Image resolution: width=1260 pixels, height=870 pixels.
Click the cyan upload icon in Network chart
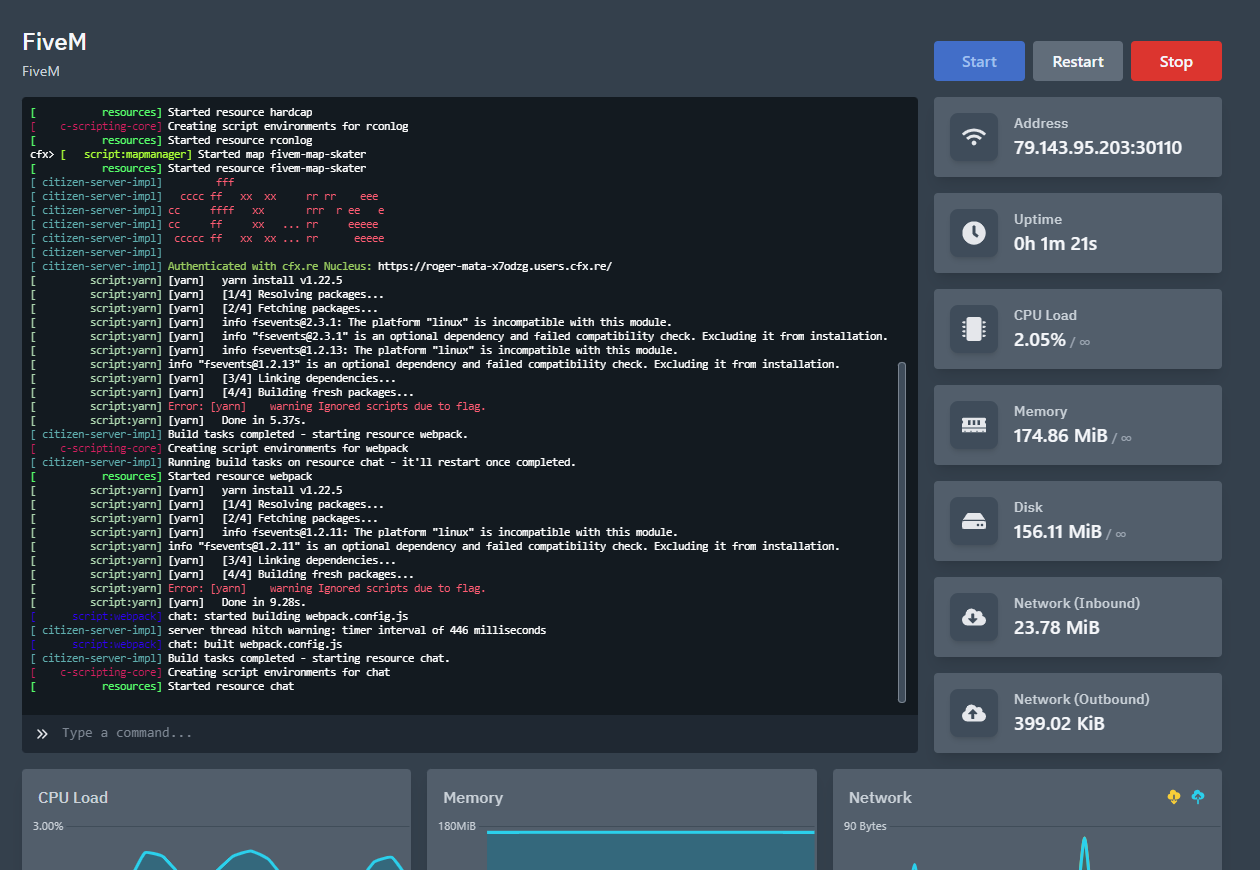pyautogui.click(x=1198, y=796)
